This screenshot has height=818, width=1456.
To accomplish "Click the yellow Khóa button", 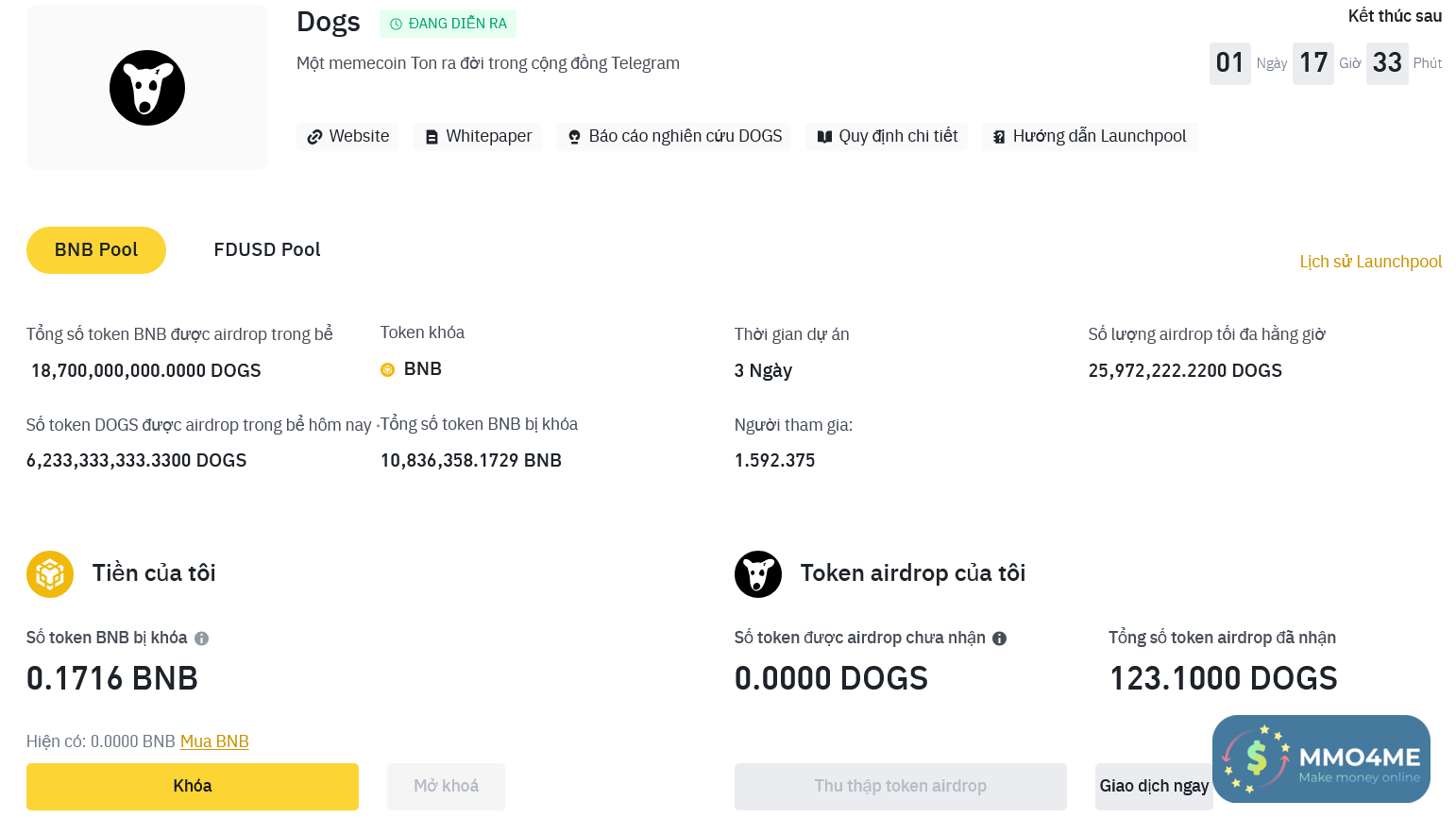I will point(193,787).
